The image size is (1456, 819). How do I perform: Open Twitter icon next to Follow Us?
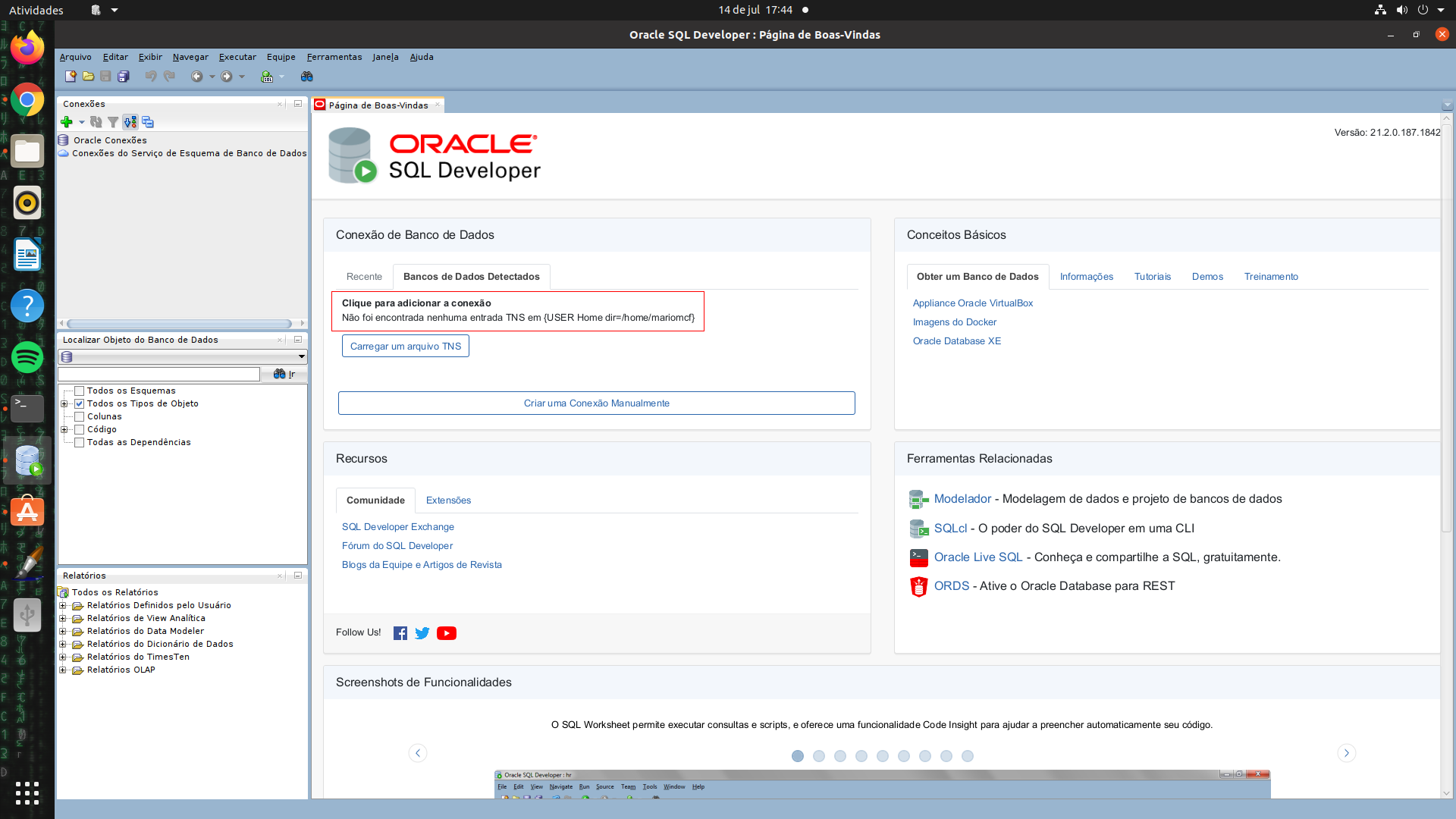422,633
